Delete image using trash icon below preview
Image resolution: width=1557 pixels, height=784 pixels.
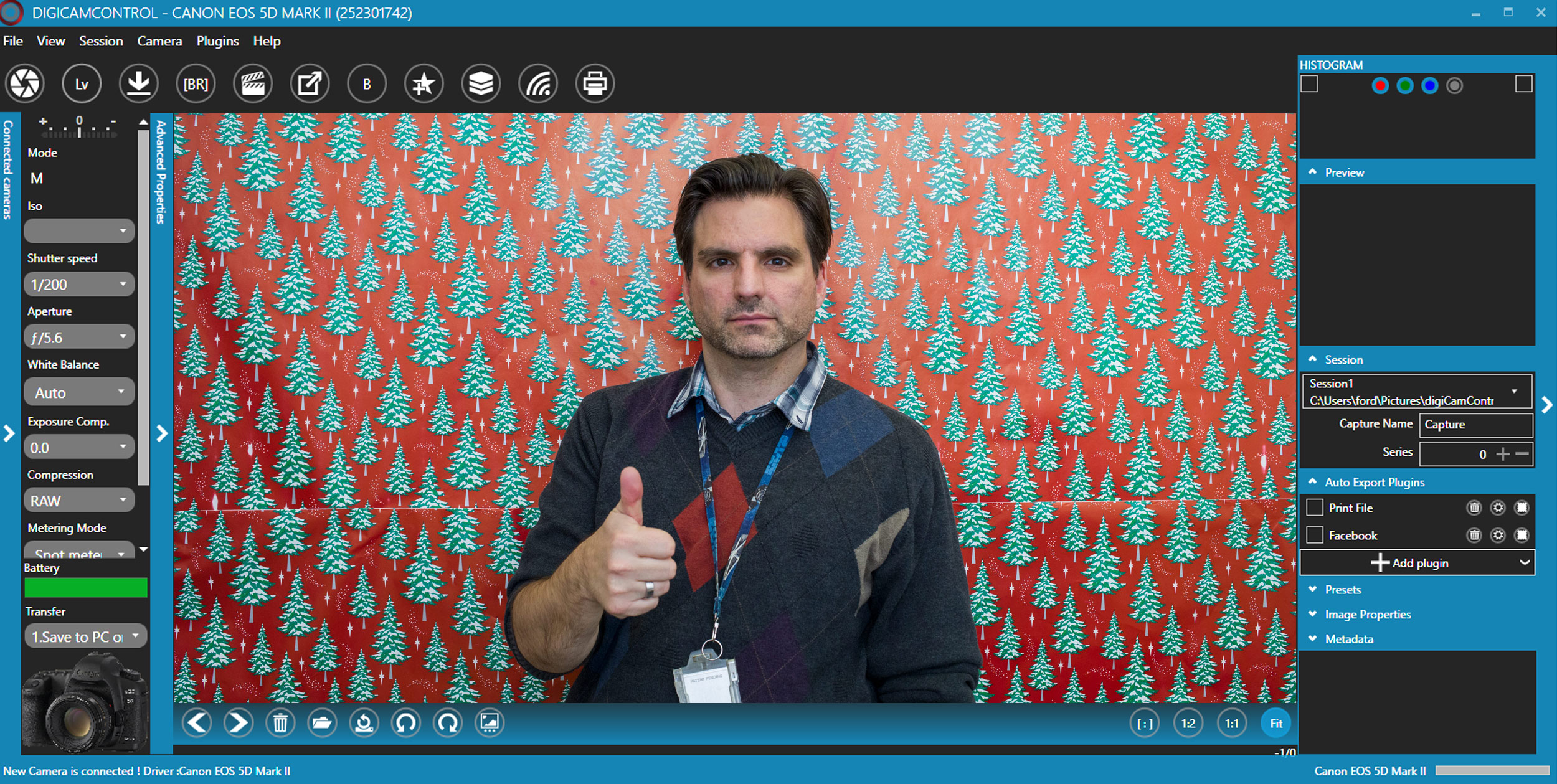pos(280,723)
